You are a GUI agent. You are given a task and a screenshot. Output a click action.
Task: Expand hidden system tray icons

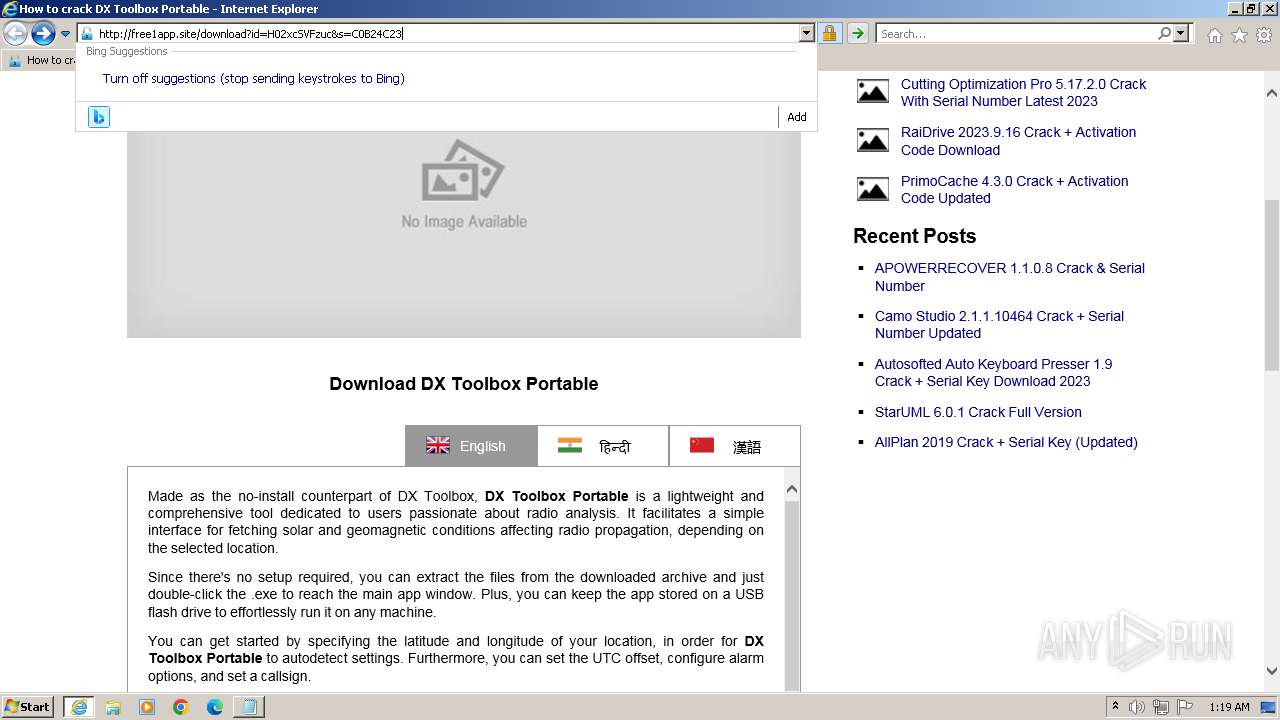(x=1116, y=707)
